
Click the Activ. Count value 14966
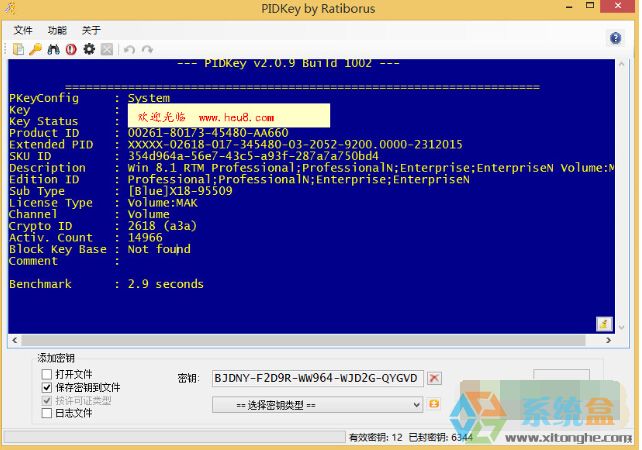click(145, 237)
